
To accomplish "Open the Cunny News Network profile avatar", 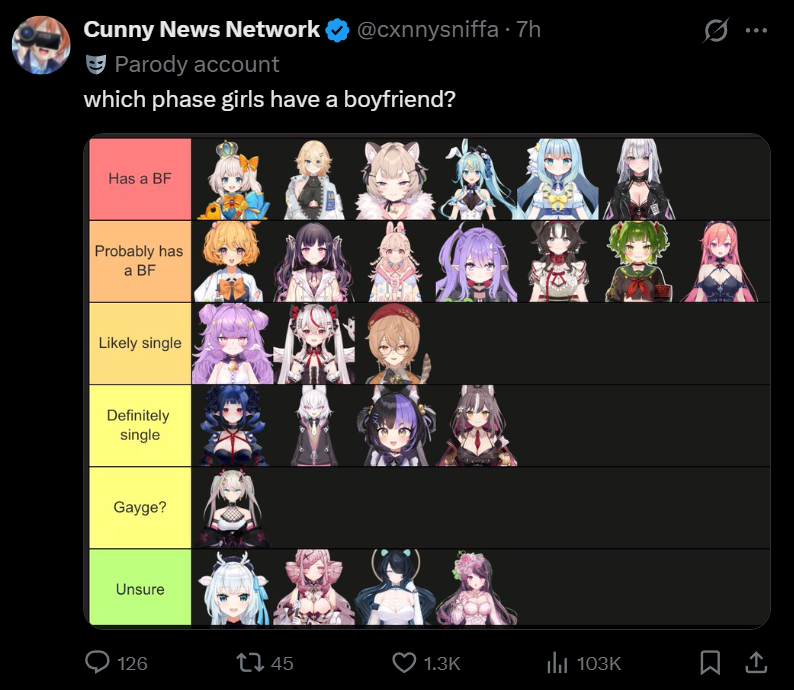I will [x=41, y=45].
